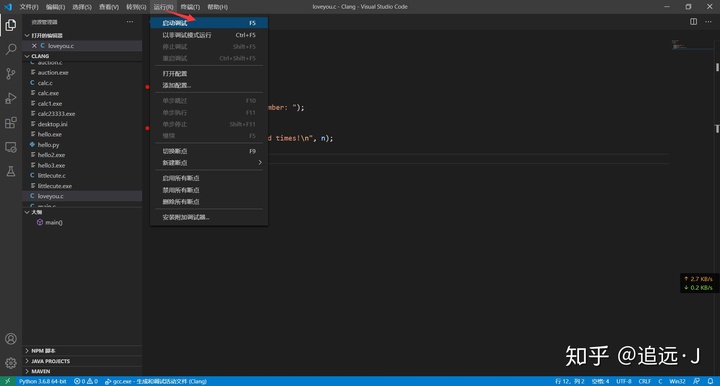Open the Manage gear icon

click(11, 363)
